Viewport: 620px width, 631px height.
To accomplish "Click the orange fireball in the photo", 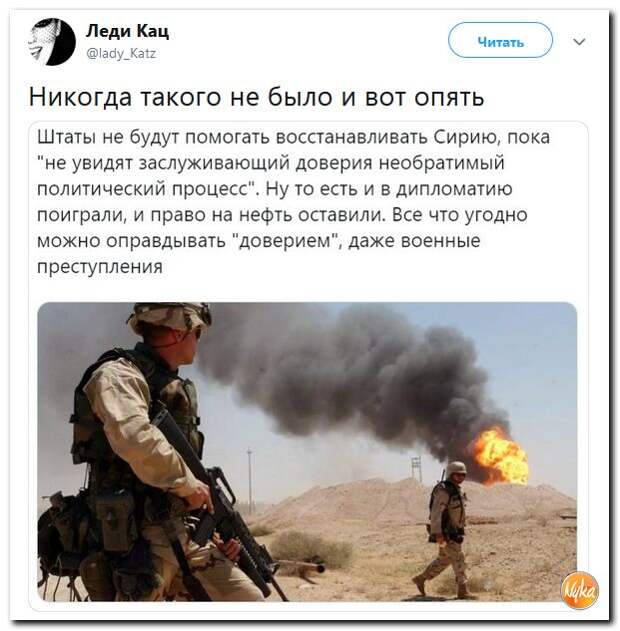I will (x=500, y=457).
